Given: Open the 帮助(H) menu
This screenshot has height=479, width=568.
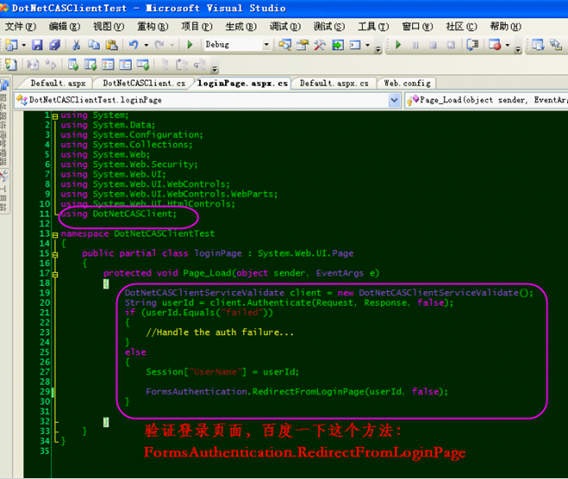Looking at the screenshot, I should [x=506, y=26].
